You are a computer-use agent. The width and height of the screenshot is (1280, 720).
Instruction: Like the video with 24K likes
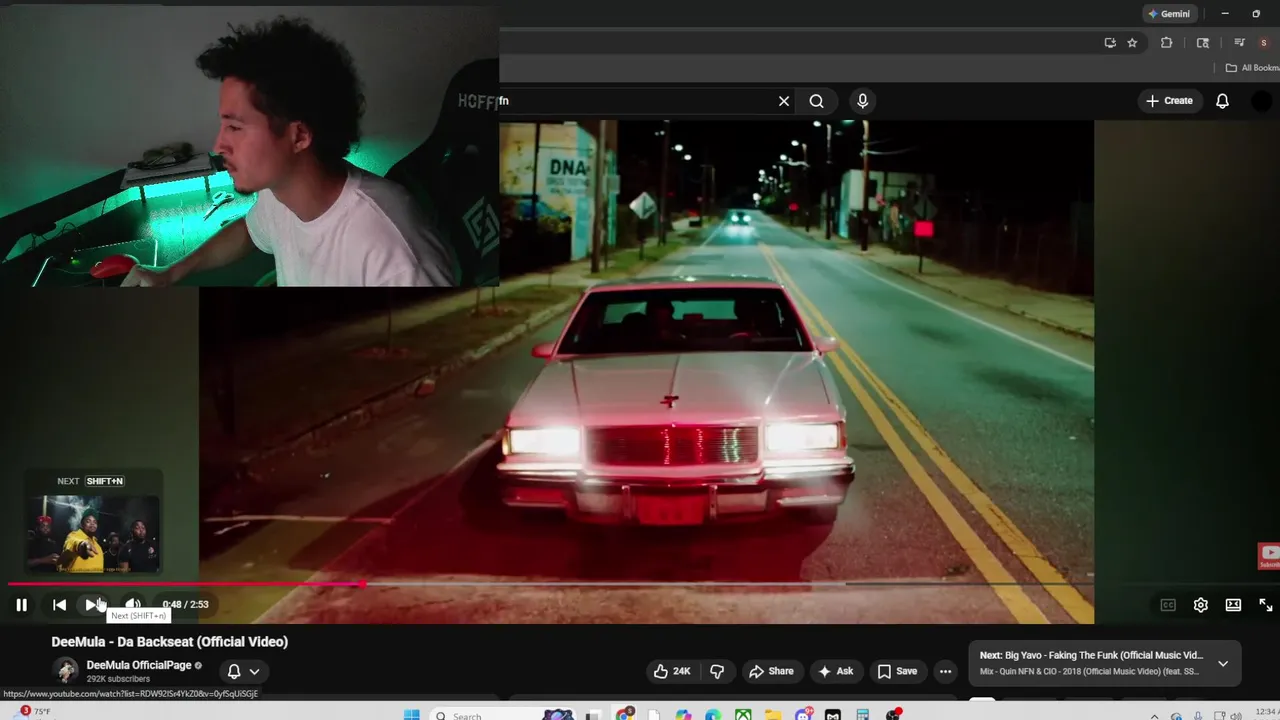[672, 671]
